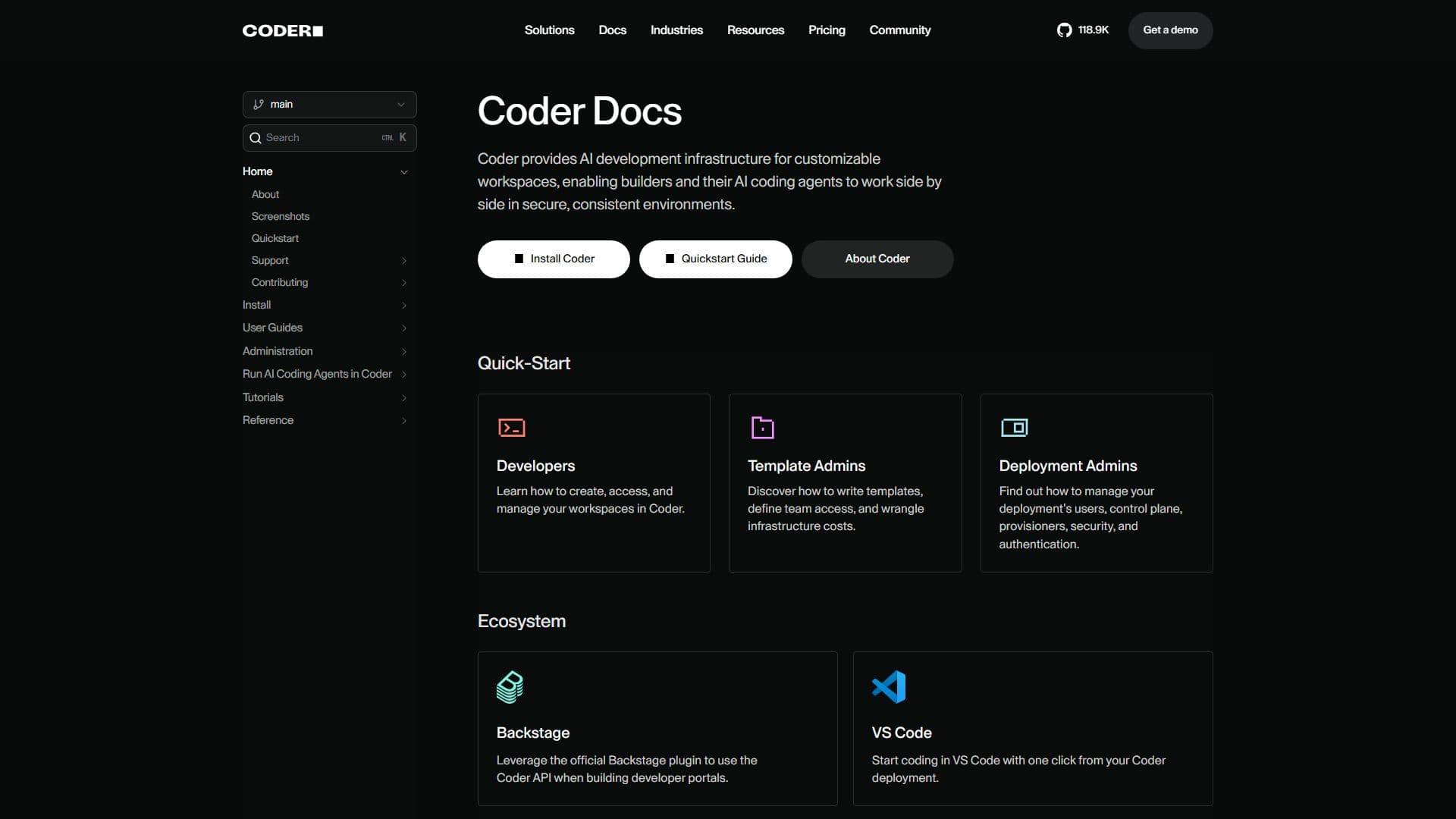The height and width of the screenshot is (819, 1456).
Task: Focus the Search input field
Action: tap(330, 138)
